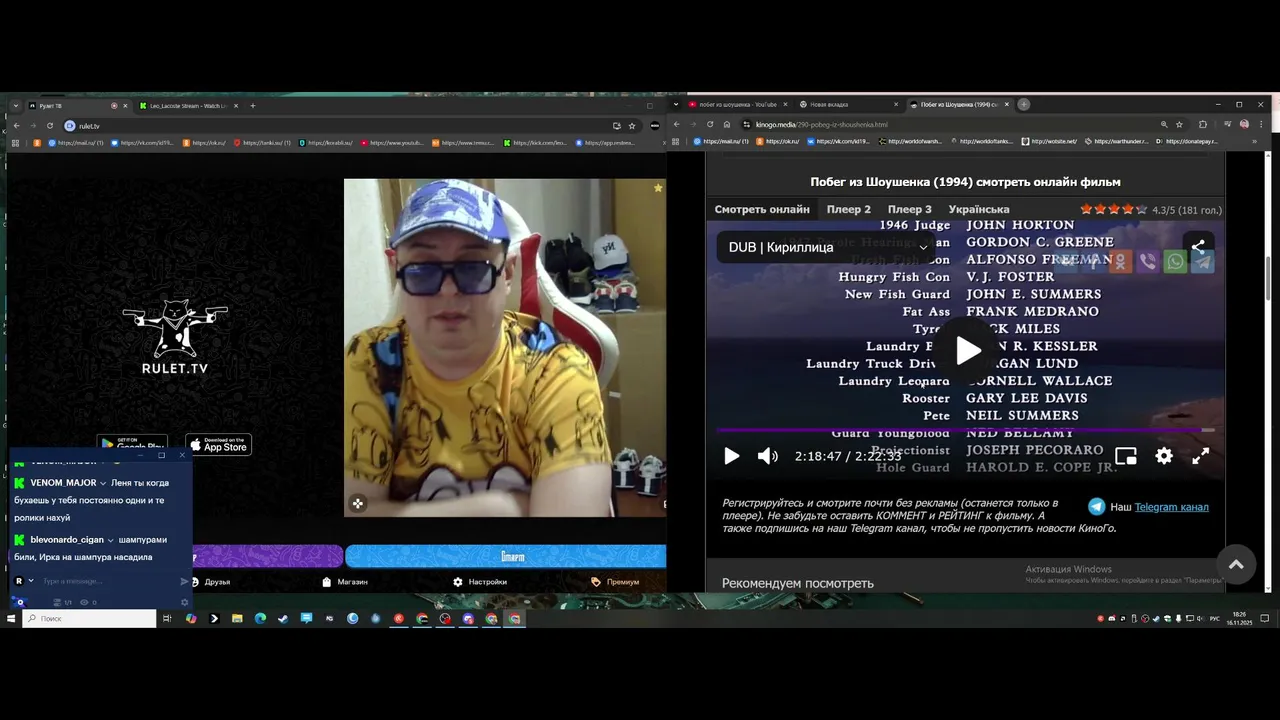The image size is (1280, 720).
Task: Select the Українська tab
Action: click(979, 209)
